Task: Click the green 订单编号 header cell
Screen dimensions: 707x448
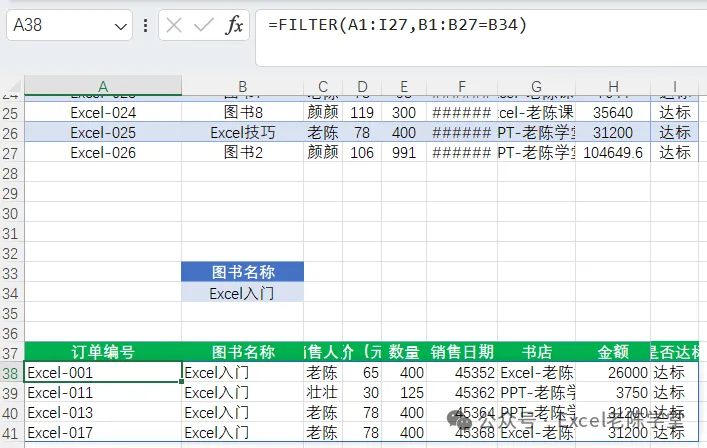Action: pos(103,352)
